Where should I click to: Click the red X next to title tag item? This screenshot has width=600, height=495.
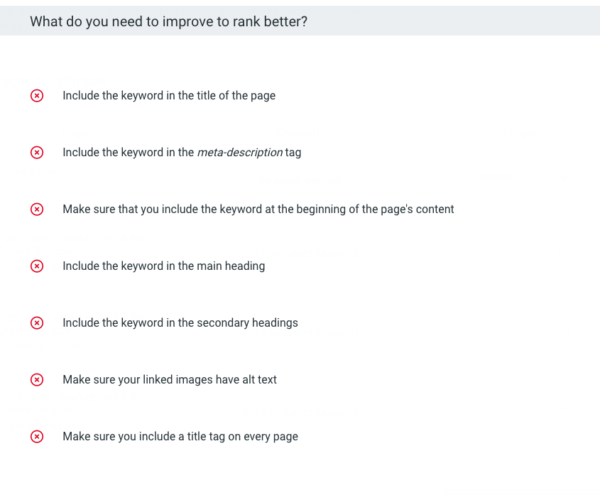[x=37, y=437]
